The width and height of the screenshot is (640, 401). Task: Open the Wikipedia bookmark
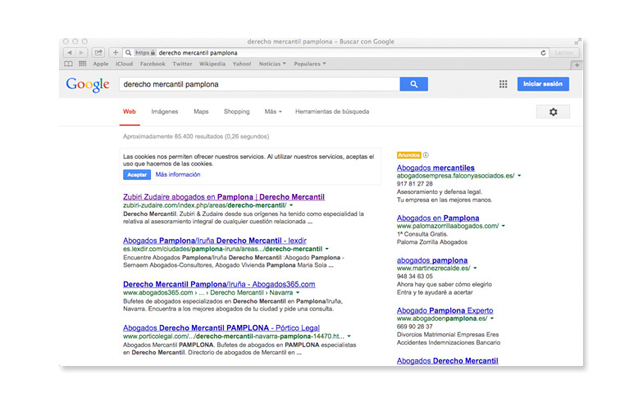click(212, 64)
